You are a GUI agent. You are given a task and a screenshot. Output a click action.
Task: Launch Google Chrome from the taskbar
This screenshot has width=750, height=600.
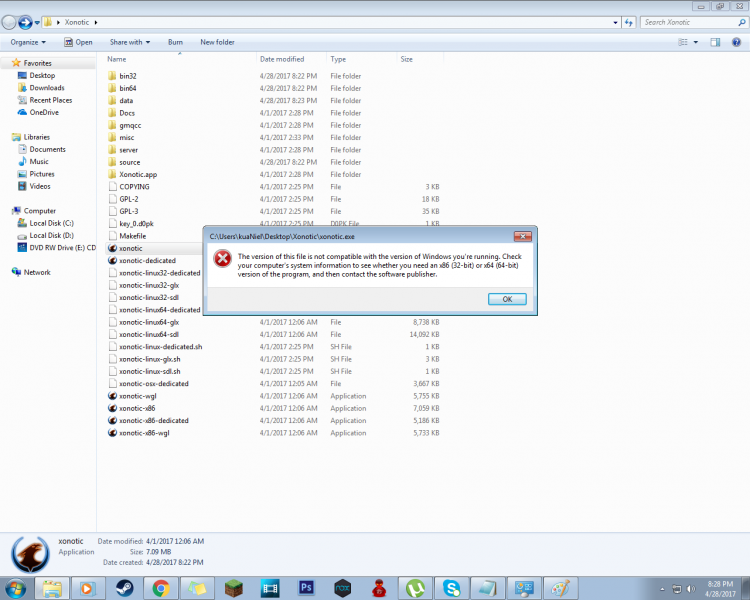click(x=161, y=588)
